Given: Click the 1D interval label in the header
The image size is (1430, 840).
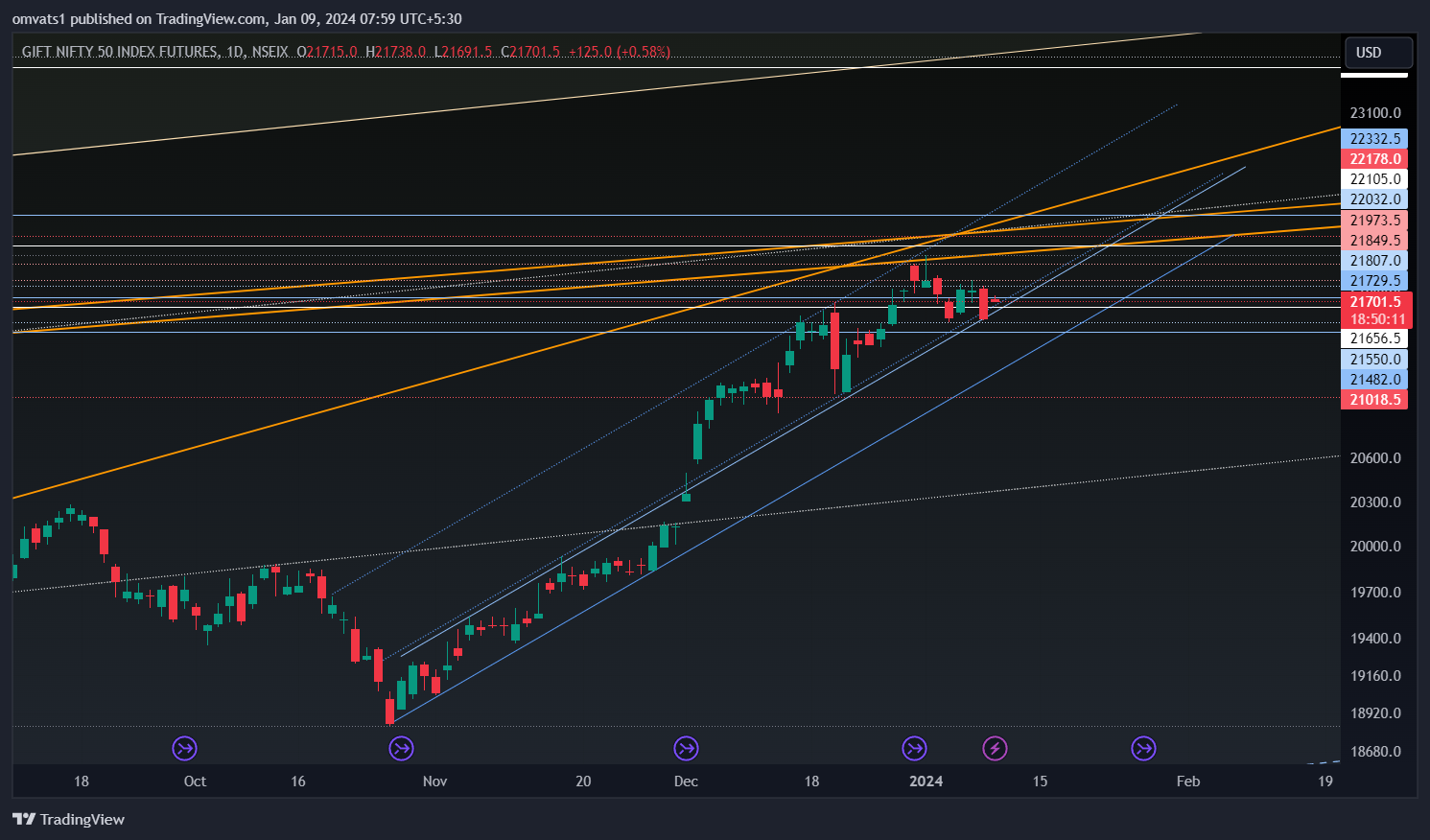Looking at the screenshot, I should 235,52.
